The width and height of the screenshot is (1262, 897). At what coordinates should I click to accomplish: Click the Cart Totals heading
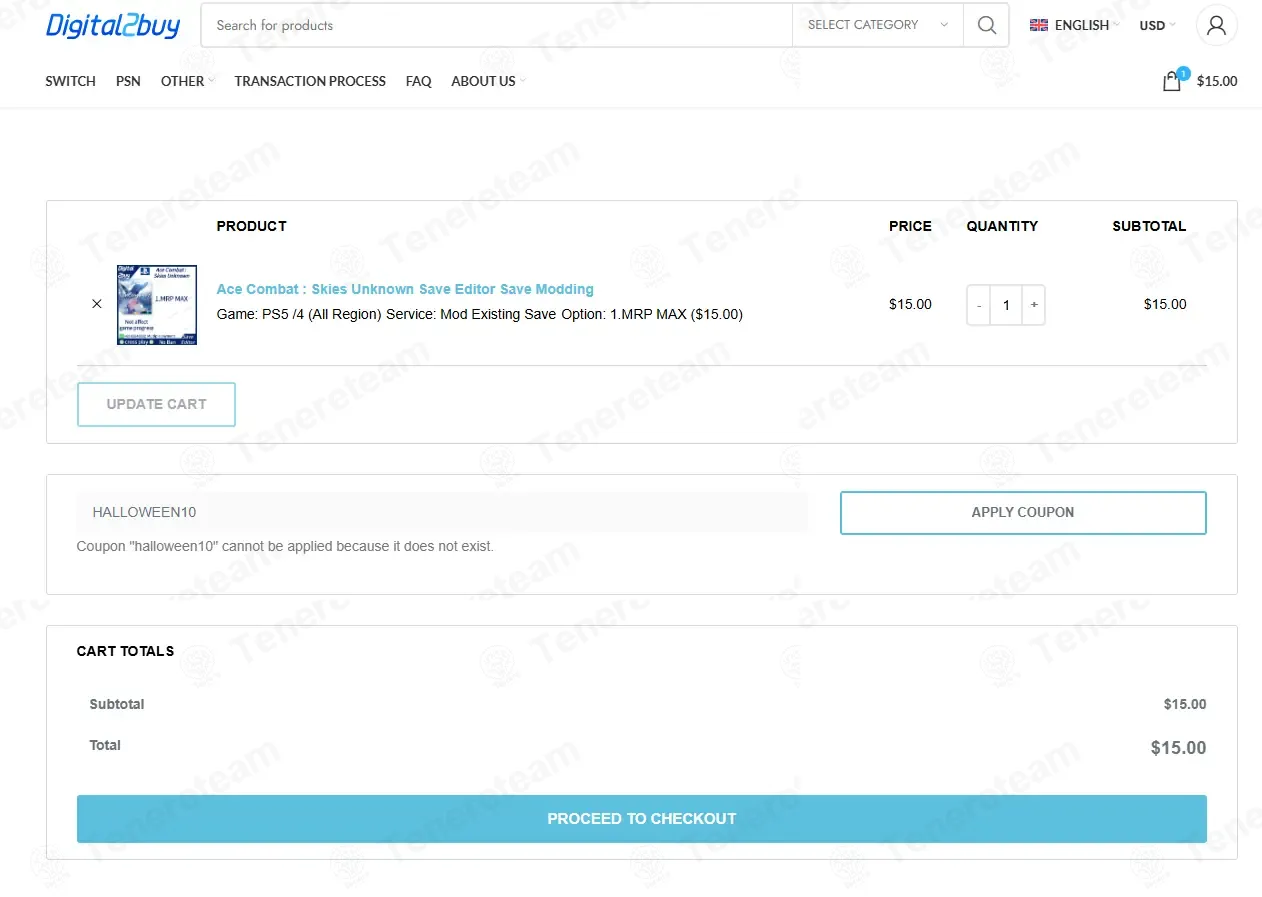click(x=126, y=651)
